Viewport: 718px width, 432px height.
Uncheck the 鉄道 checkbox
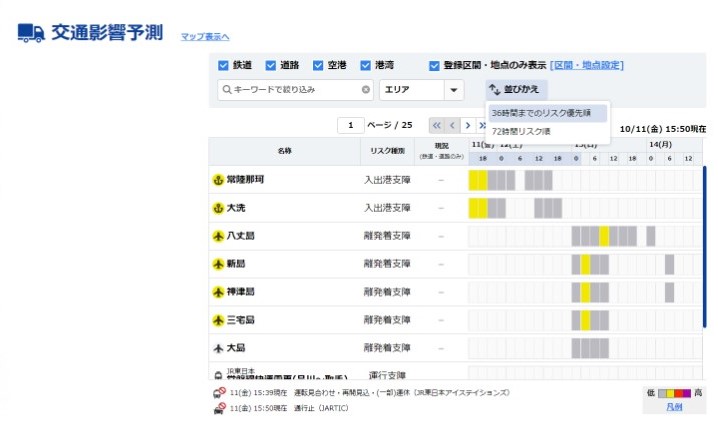click(223, 66)
